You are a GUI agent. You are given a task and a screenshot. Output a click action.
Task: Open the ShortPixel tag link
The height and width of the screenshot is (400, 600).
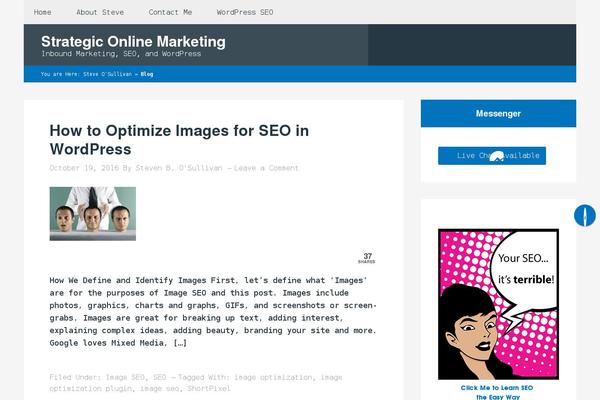coord(209,389)
